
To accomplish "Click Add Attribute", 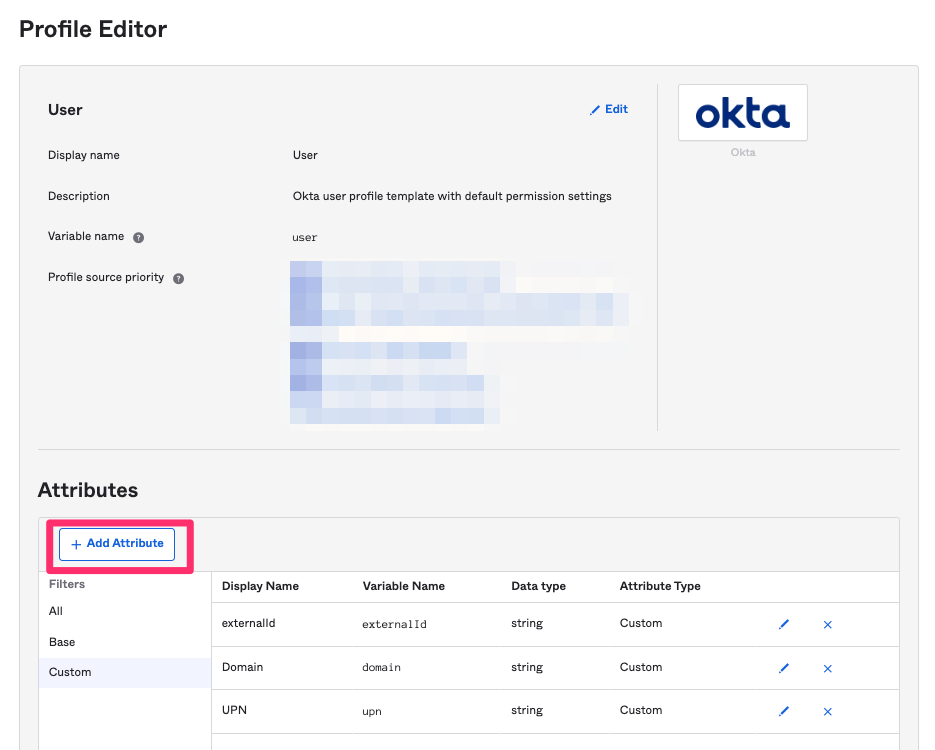I will pyautogui.click(x=116, y=543).
